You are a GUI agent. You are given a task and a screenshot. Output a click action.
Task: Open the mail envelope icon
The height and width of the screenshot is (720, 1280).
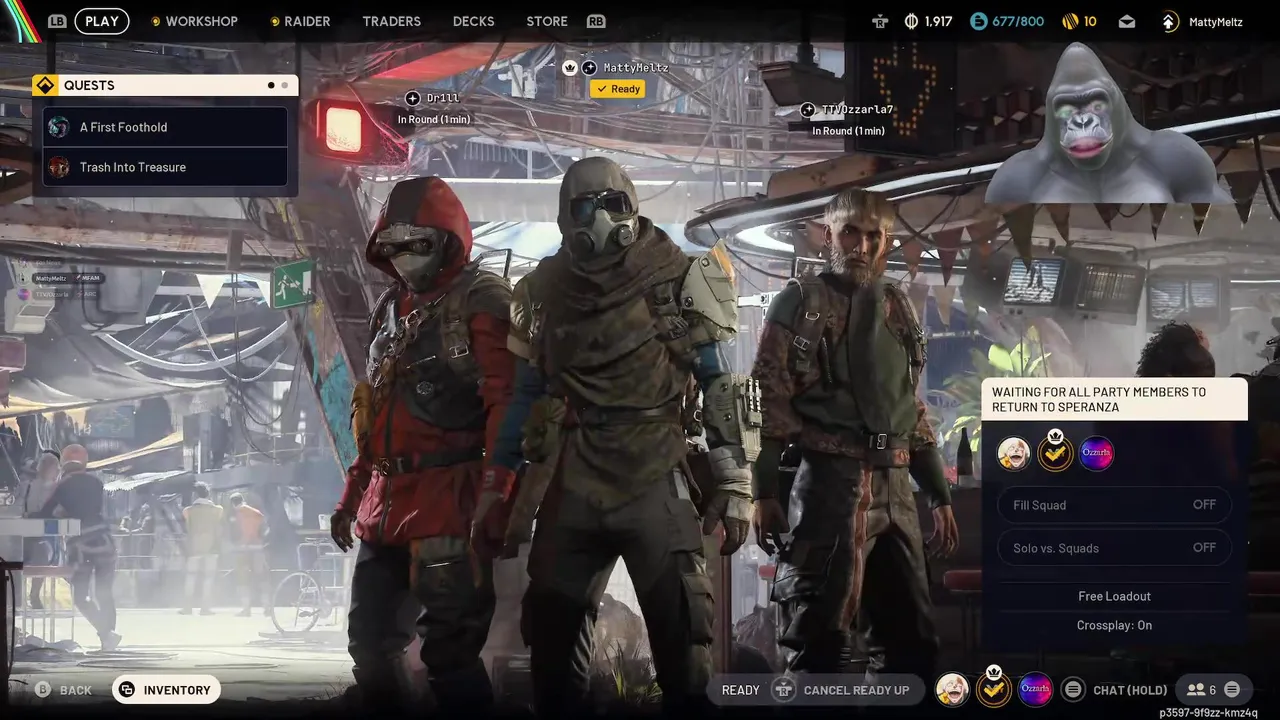1127,21
